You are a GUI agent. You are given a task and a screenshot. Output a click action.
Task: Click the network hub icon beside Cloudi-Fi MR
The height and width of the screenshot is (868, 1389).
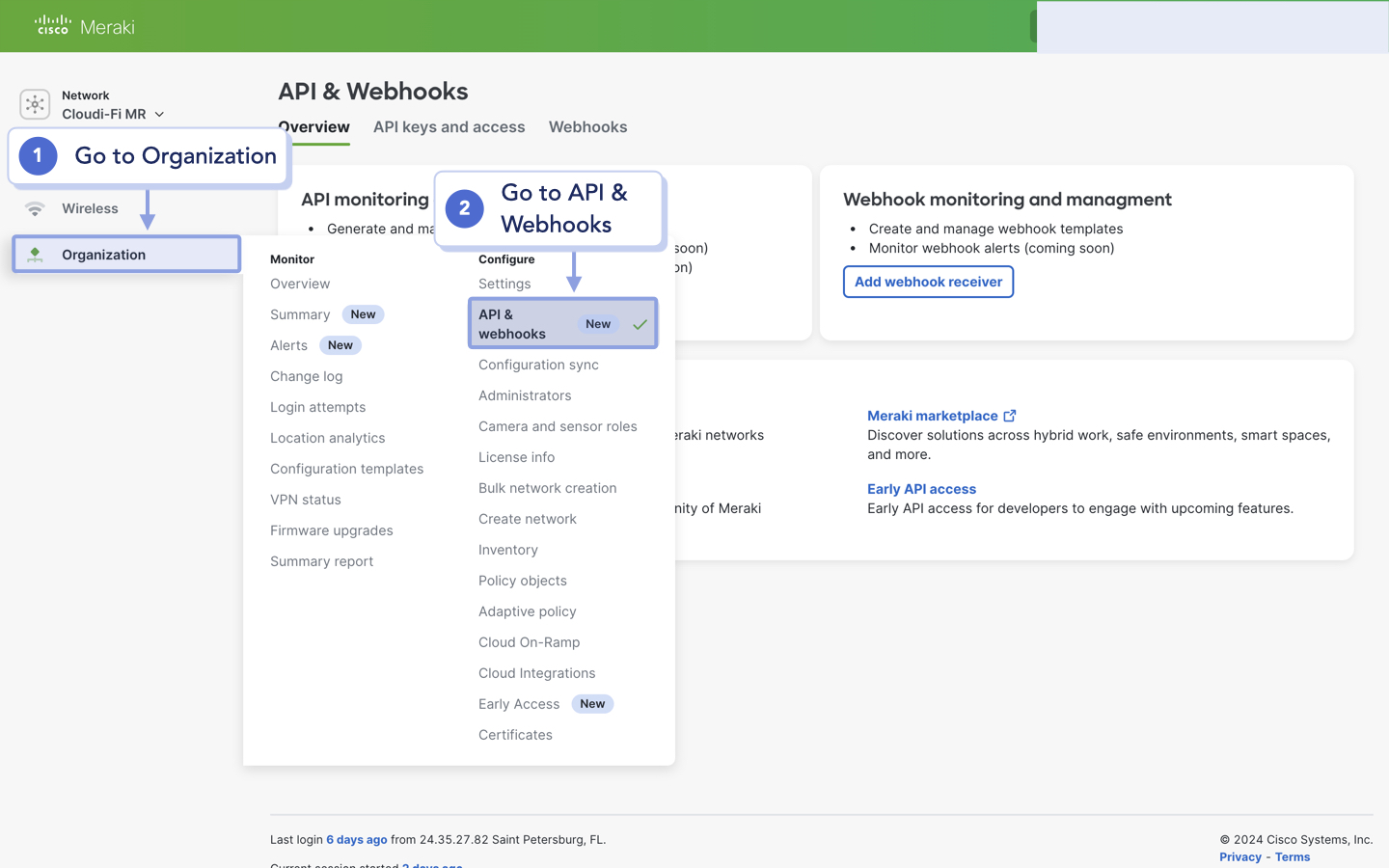[x=35, y=104]
